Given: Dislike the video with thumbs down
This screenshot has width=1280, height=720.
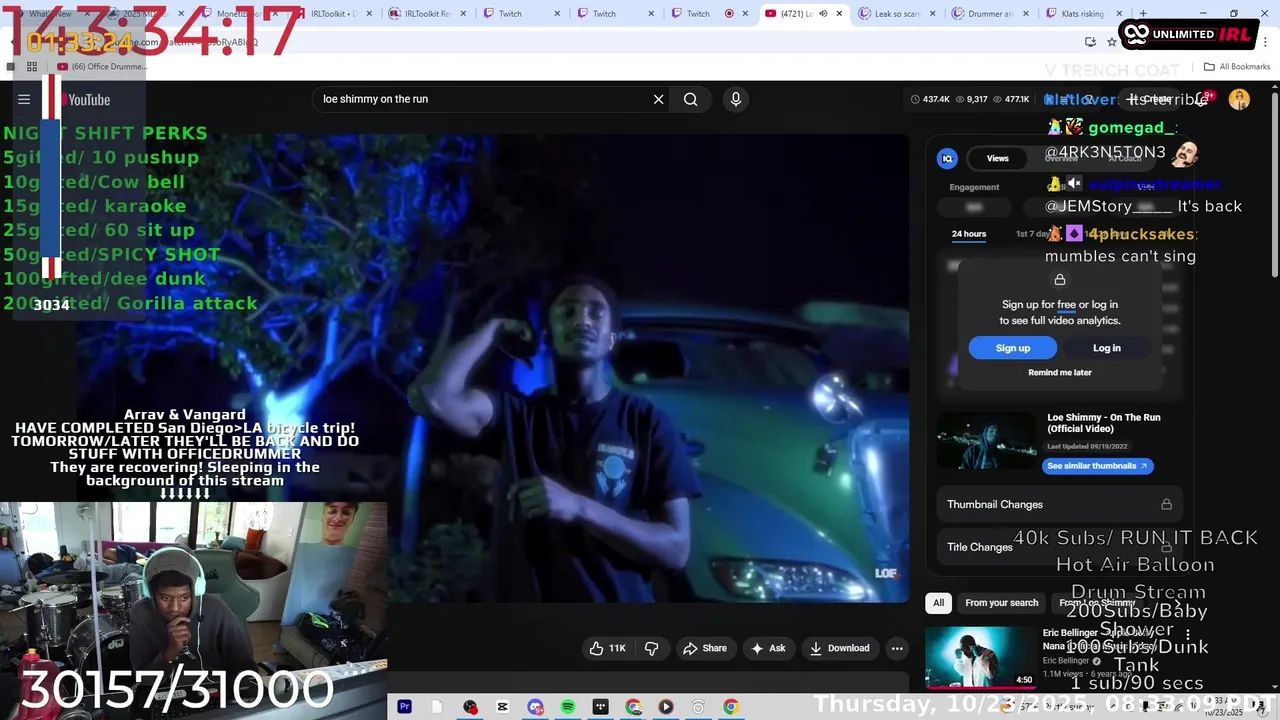Looking at the screenshot, I should click(651, 648).
